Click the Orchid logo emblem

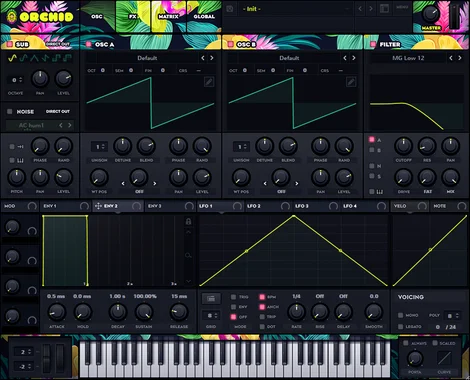(x=12, y=17)
